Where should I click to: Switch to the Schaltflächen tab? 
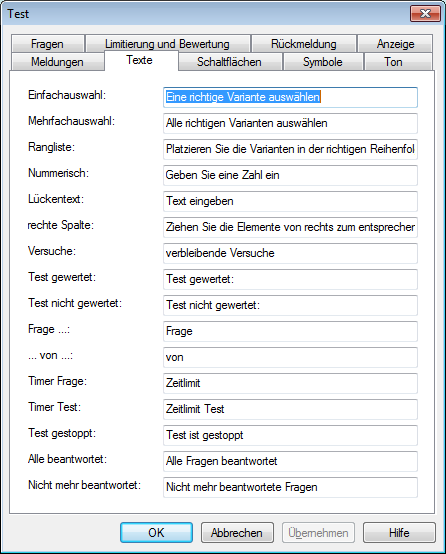tap(230, 62)
